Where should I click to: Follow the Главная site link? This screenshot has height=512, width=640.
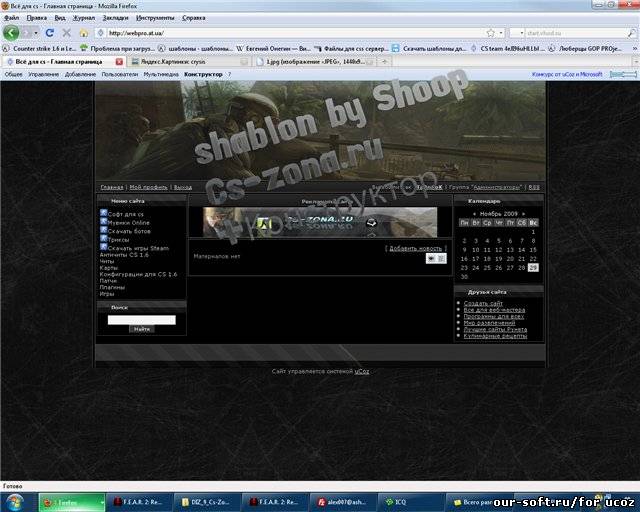[x=112, y=187]
